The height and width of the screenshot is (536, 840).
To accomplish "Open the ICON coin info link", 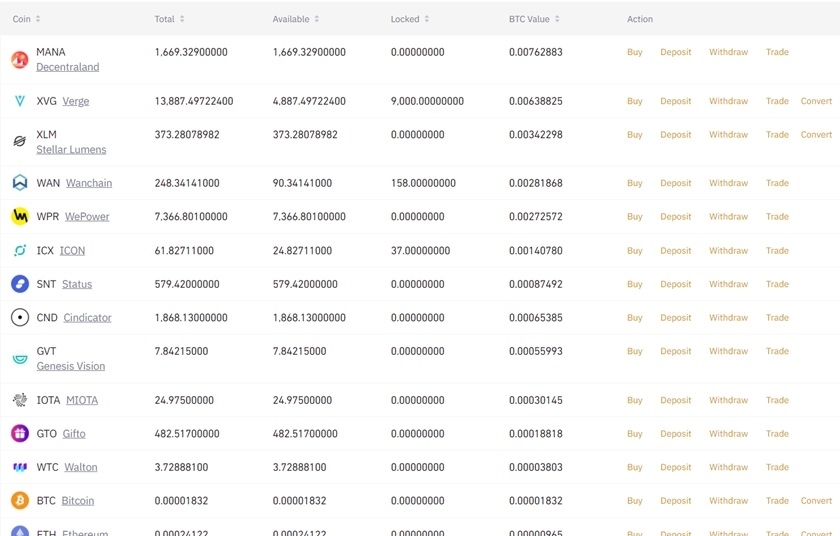I will click(x=72, y=251).
